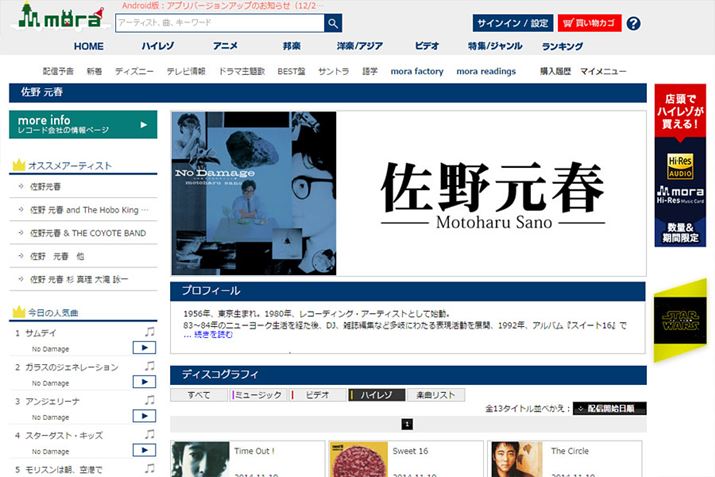Viewport: 715px width, 477px height.
Task: Click ドラマ主題歌 sub-navigation link
Action: (x=242, y=71)
